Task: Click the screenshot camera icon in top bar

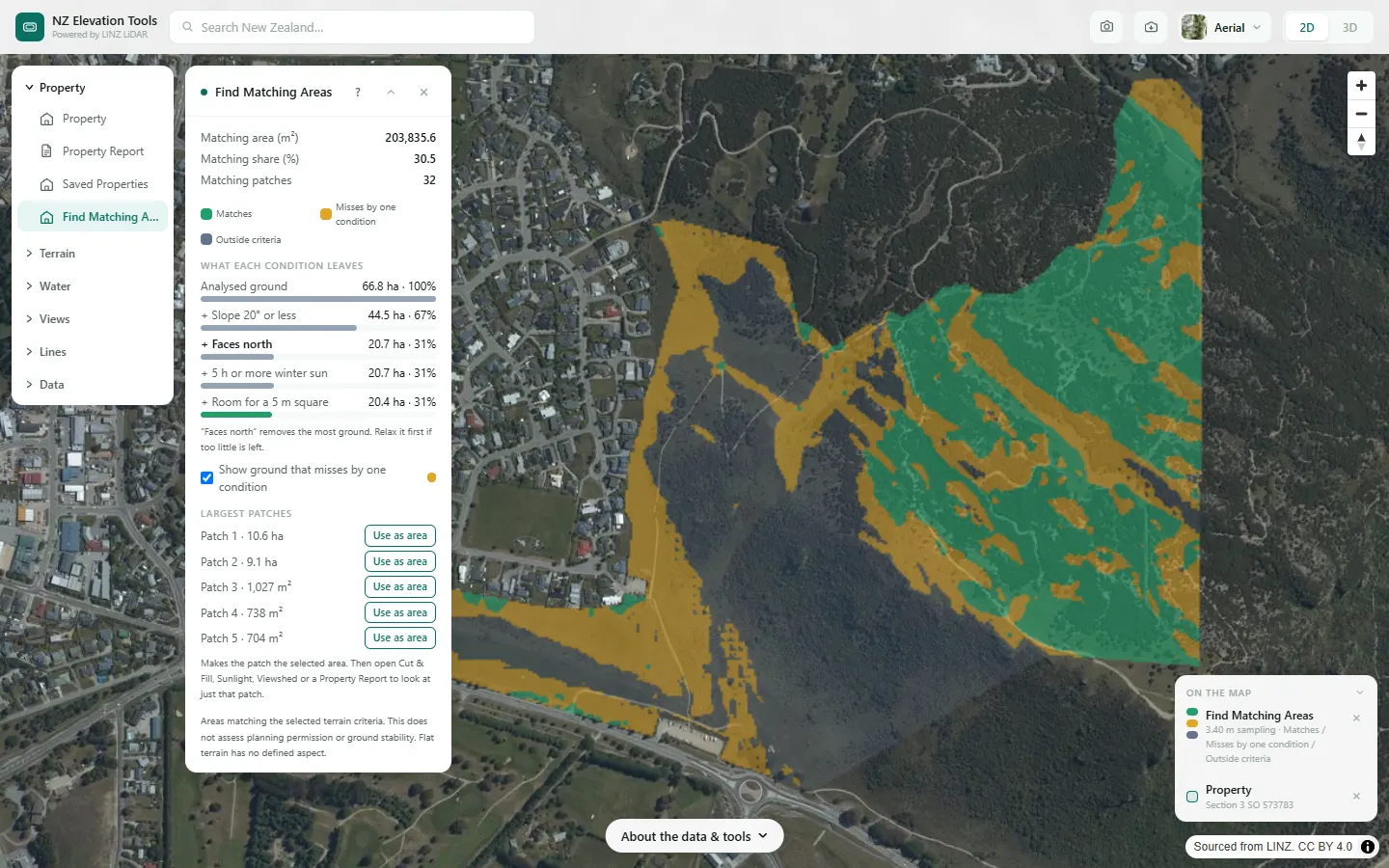Action: tap(1106, 27)
